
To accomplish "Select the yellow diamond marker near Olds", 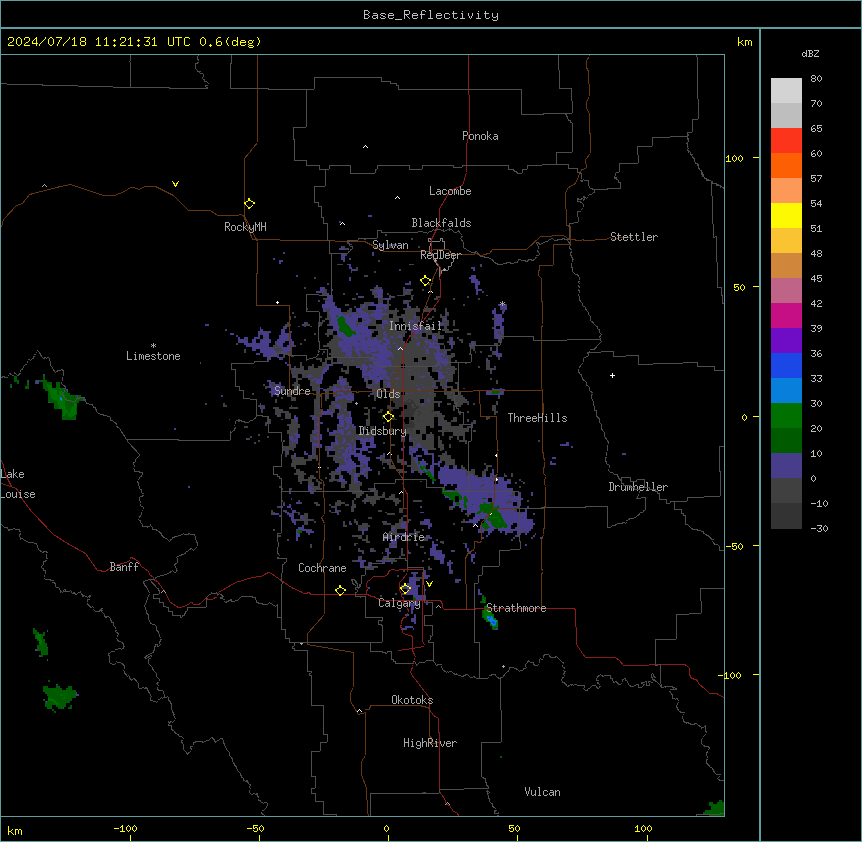I will [x=388, y=416].
